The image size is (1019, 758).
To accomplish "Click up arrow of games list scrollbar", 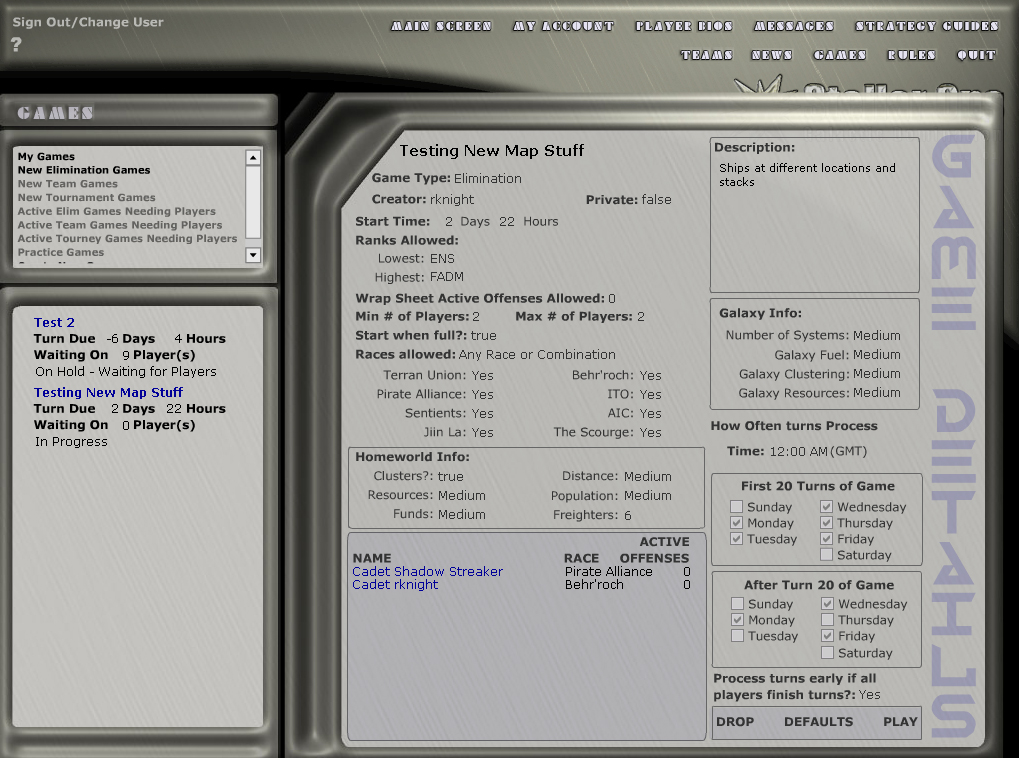I will click(x=253, y=157).
